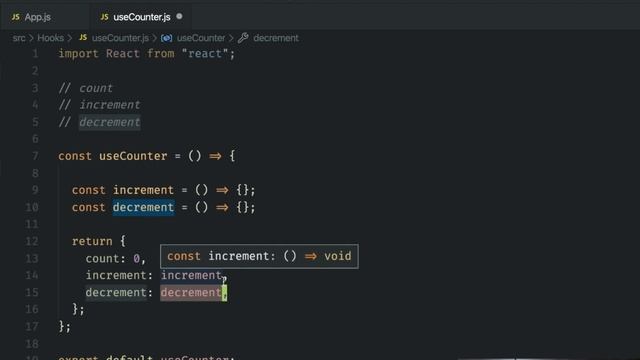Click the JS icon on useCounter.js tab
Image resolution: width=640 pixels, height=360 pixels.
pos(104,17)
